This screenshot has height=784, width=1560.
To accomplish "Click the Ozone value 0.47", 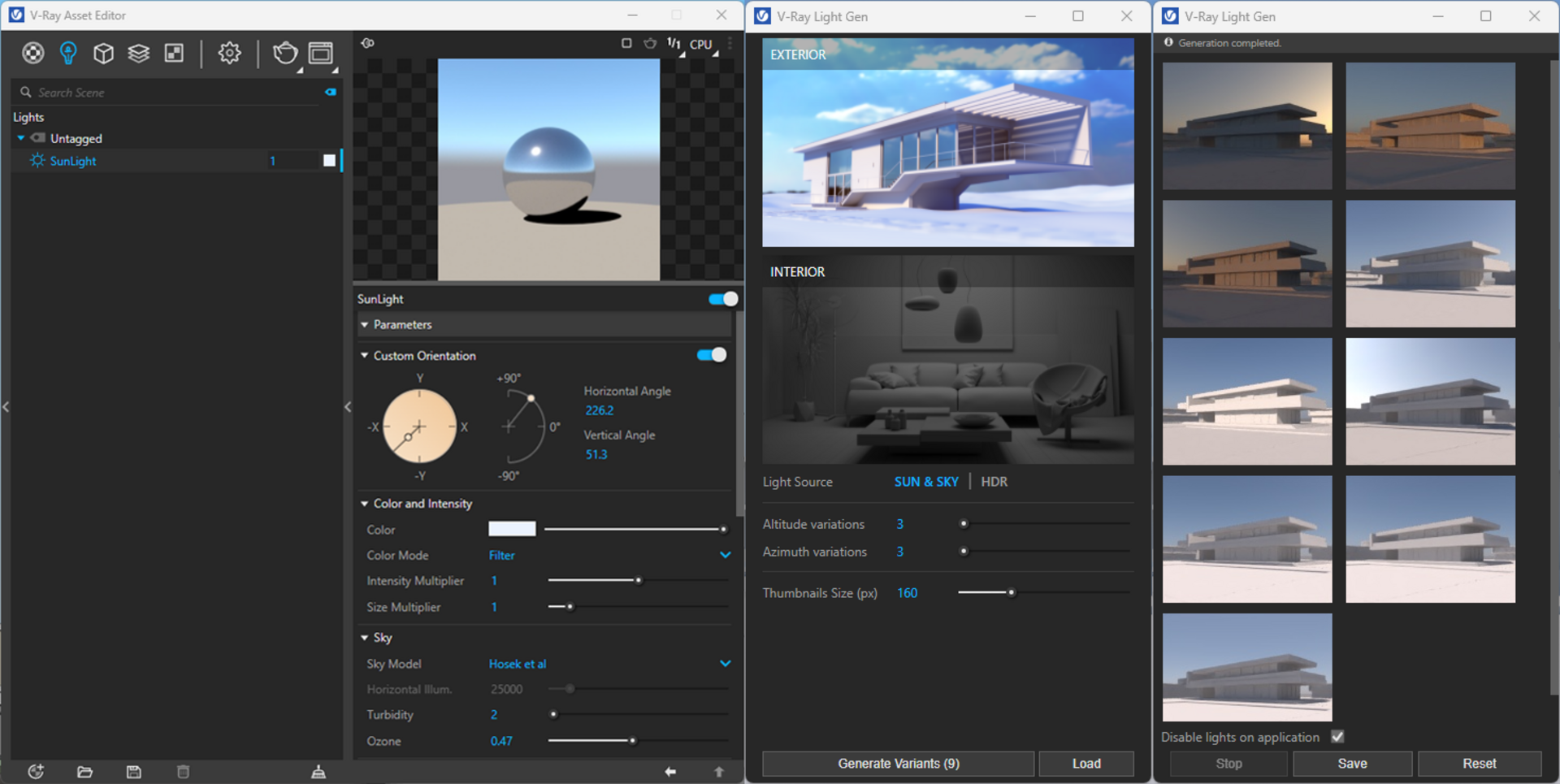I will pos(501,741).
